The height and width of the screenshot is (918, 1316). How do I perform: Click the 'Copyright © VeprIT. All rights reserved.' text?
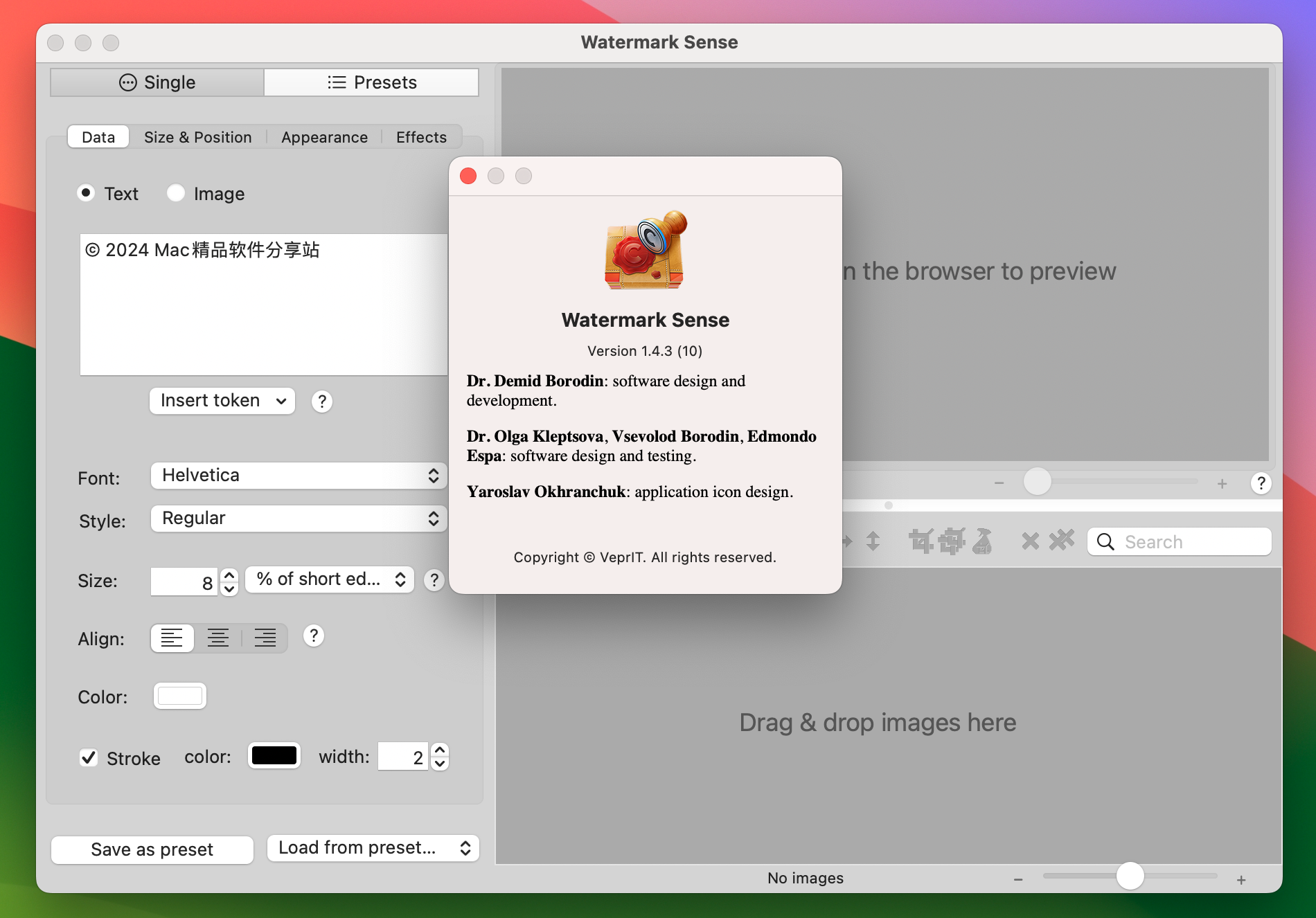pyautogui.click(x=645, y=557)
